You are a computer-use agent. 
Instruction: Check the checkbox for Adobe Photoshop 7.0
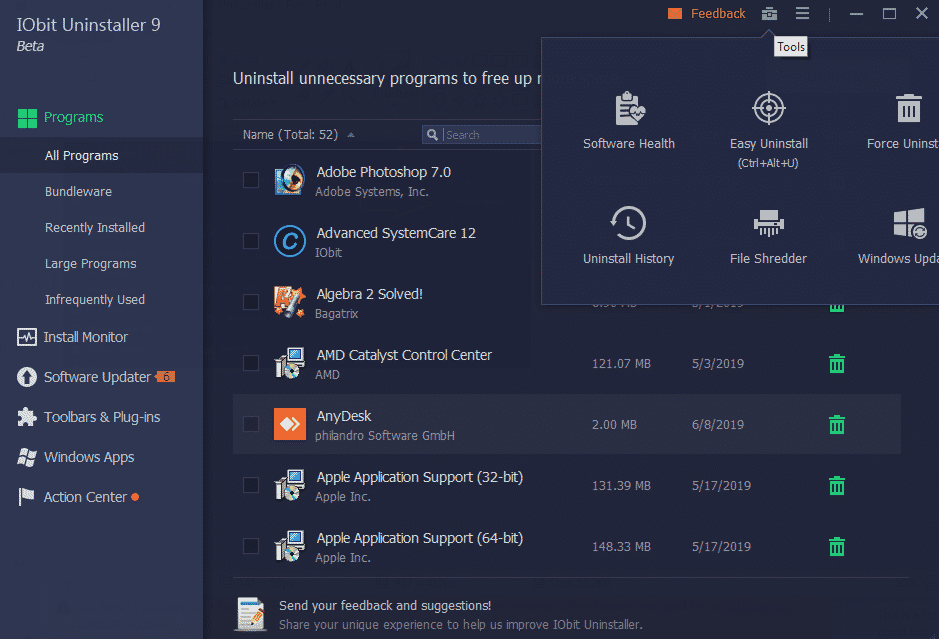click(251, 178)
